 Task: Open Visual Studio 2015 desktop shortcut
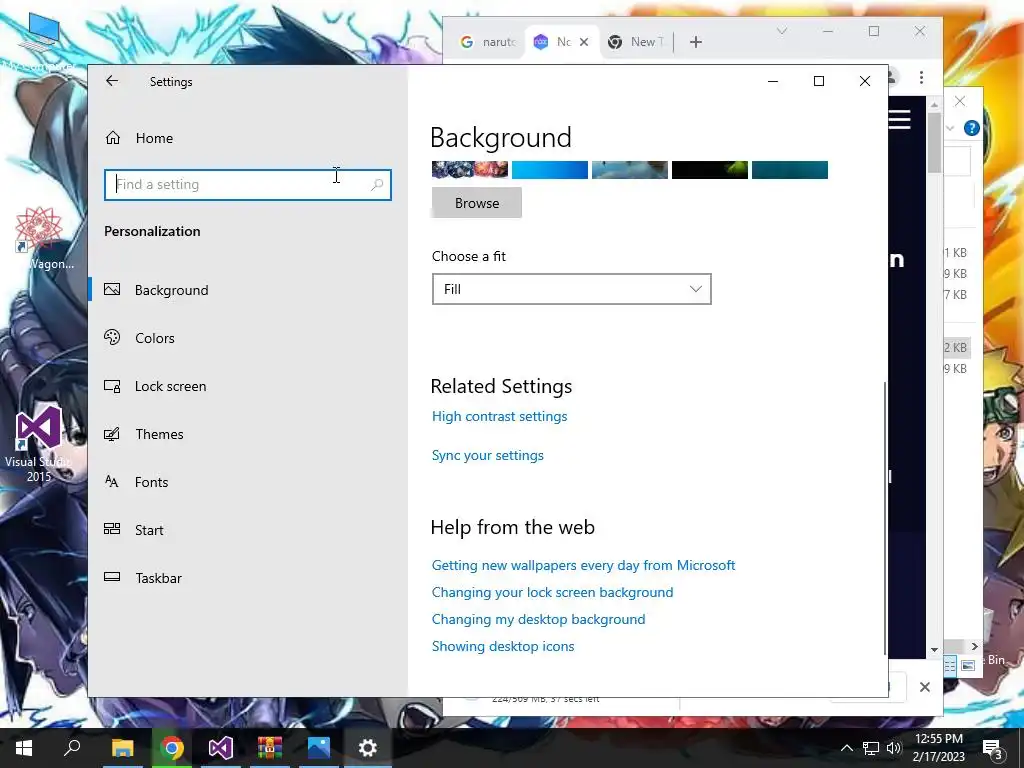point(39,444)
